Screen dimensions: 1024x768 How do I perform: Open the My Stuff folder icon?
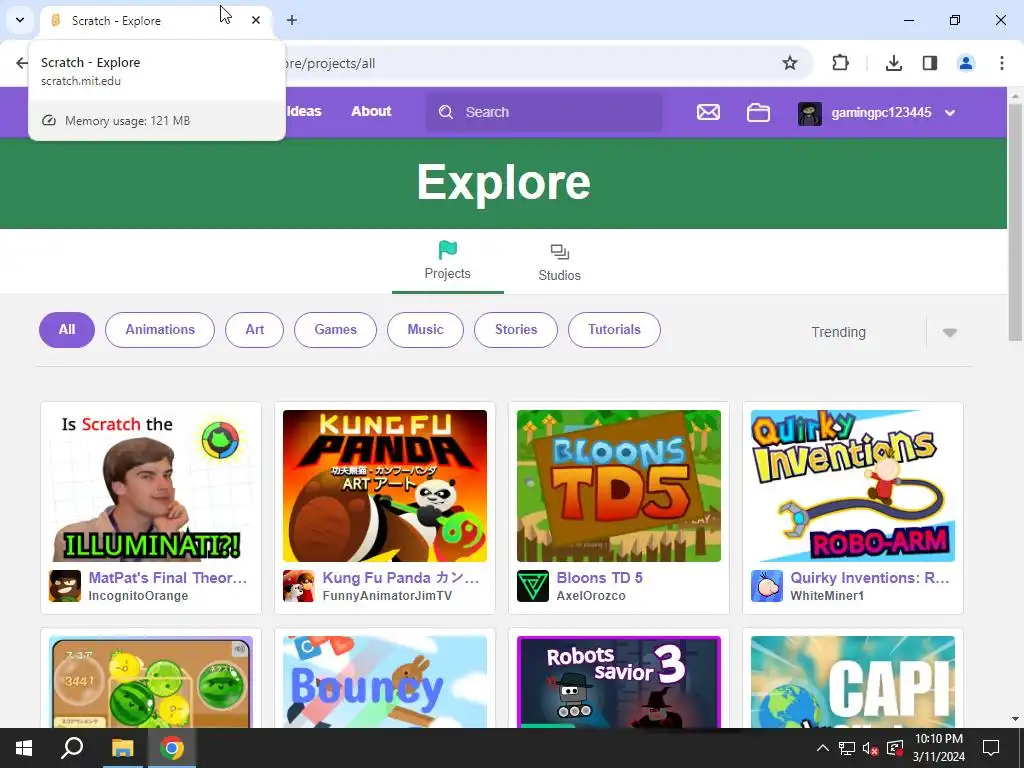(x=758, y=112)
